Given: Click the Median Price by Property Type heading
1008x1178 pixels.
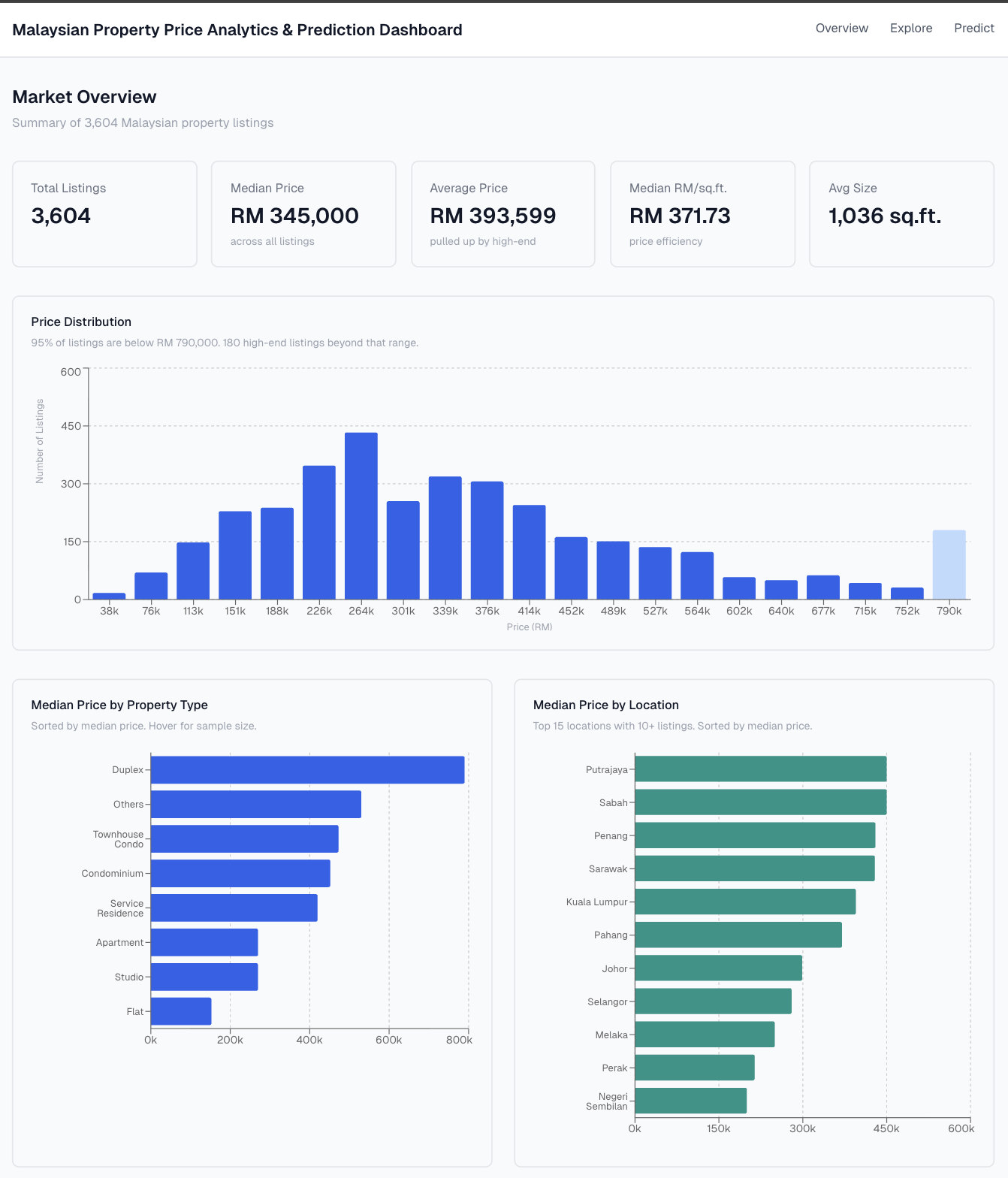Looking at the screenshot, I should point(119,705).
